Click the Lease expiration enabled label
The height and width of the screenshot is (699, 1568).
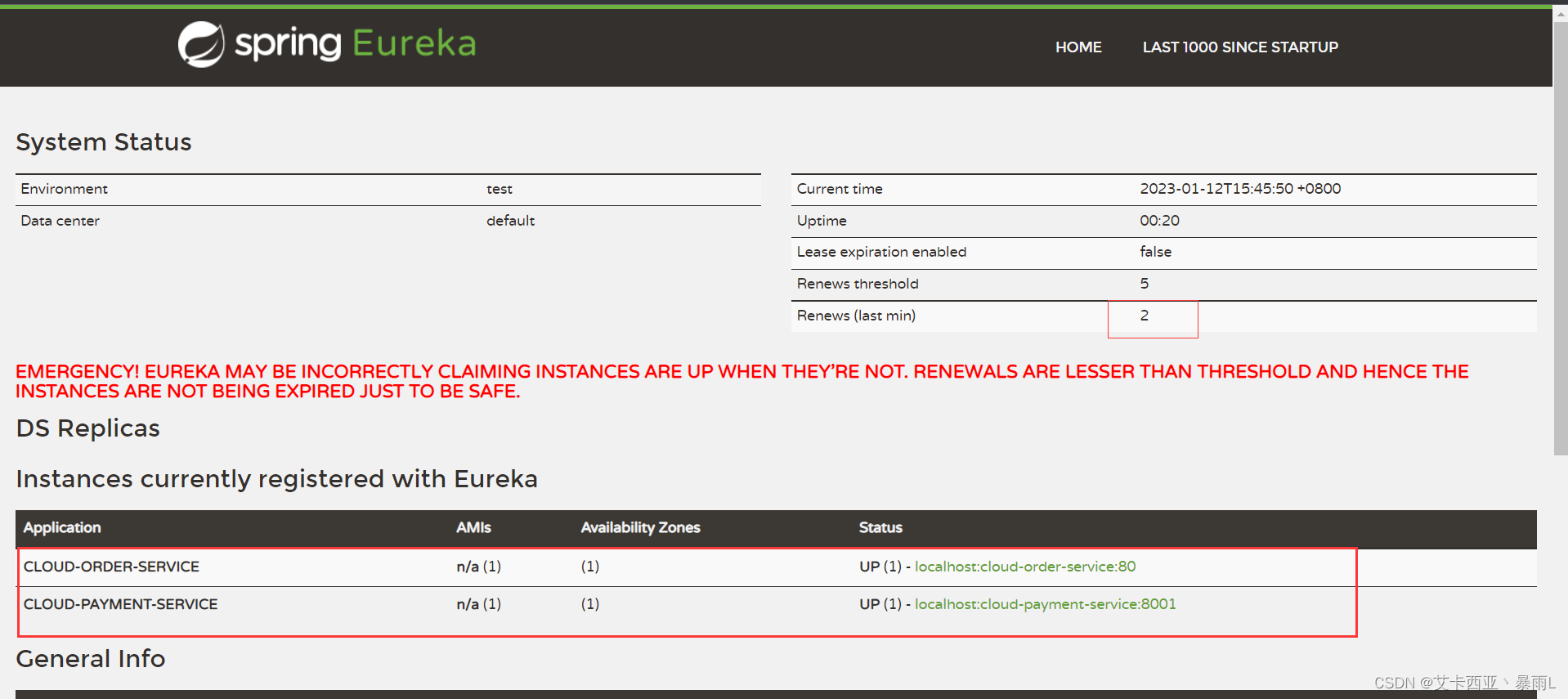[x=881, y=252]
